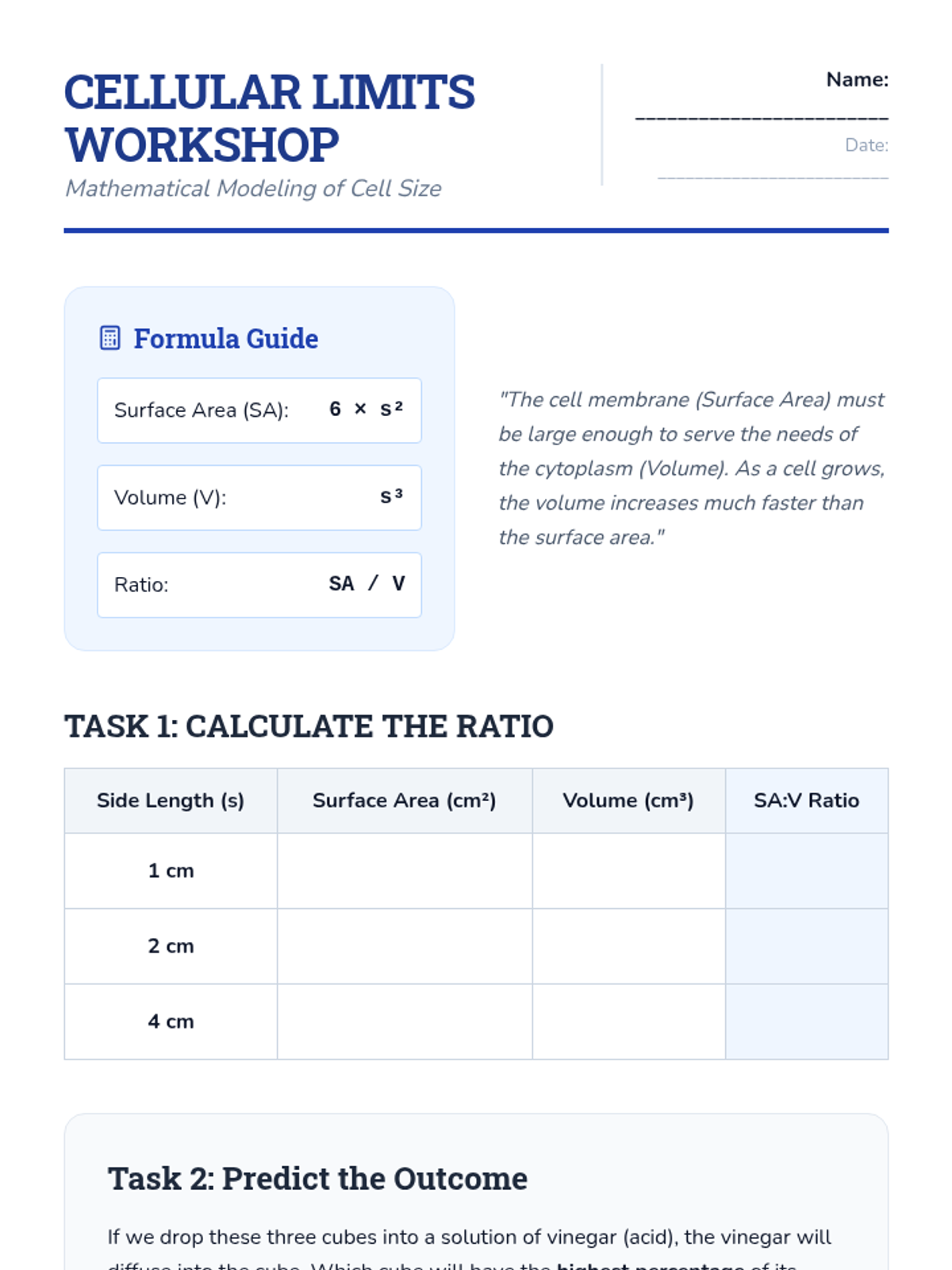Click the Name blank line
Screen dimensions: 952x1270
(762, 117)
